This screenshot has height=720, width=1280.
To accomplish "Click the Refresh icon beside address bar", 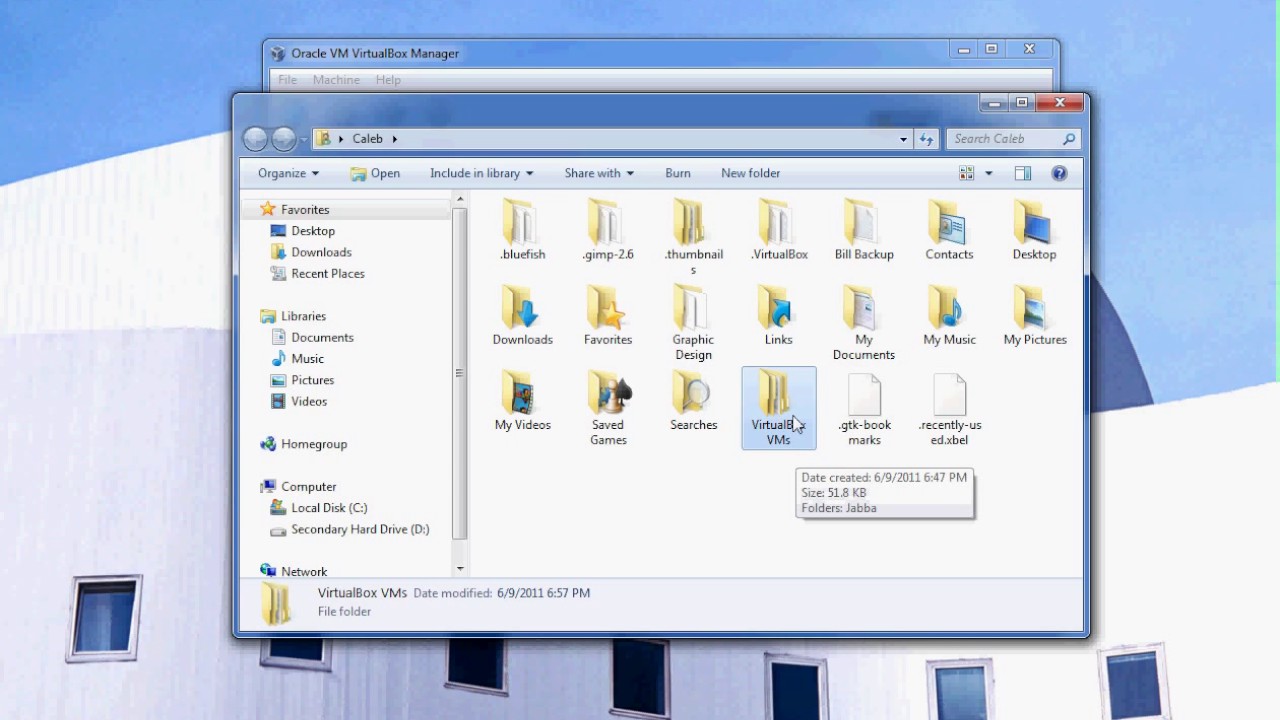I will [x=926, y=139].
